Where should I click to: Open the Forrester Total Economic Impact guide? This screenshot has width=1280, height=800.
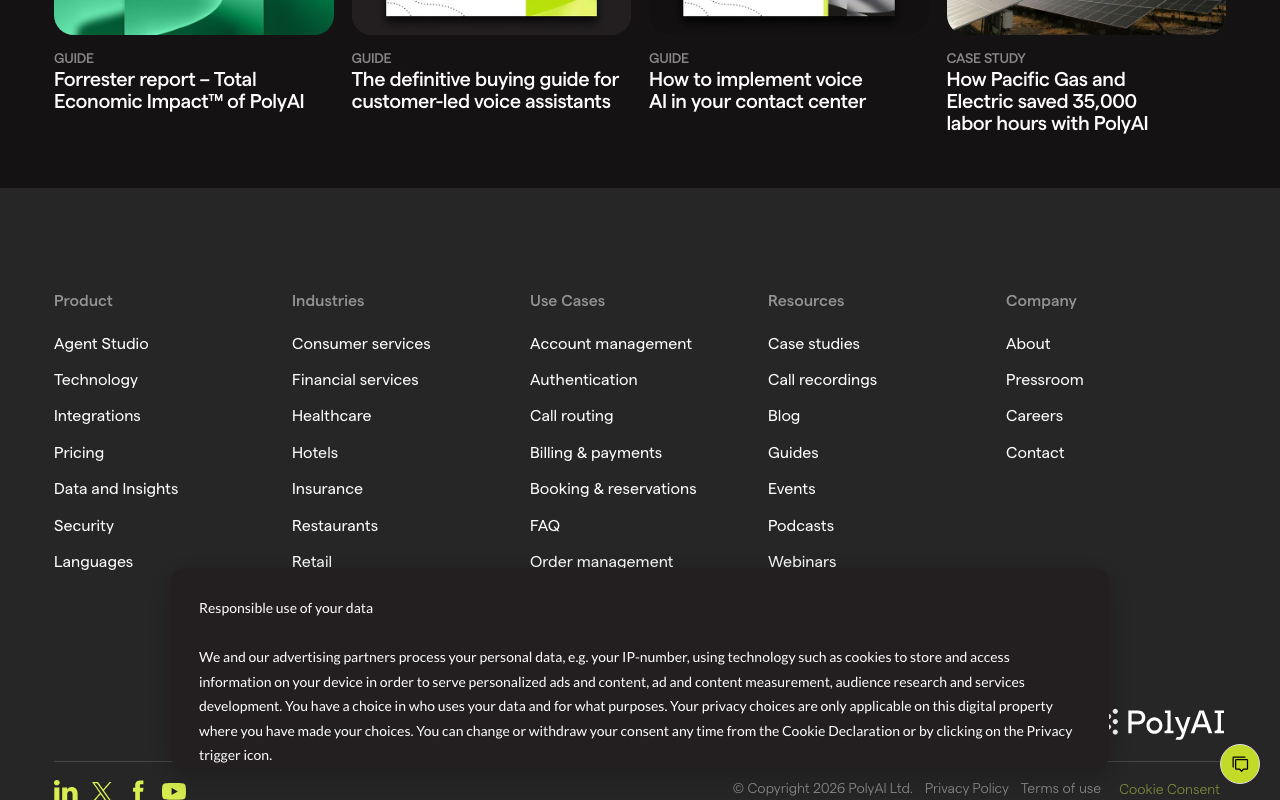tap(179, 91)
